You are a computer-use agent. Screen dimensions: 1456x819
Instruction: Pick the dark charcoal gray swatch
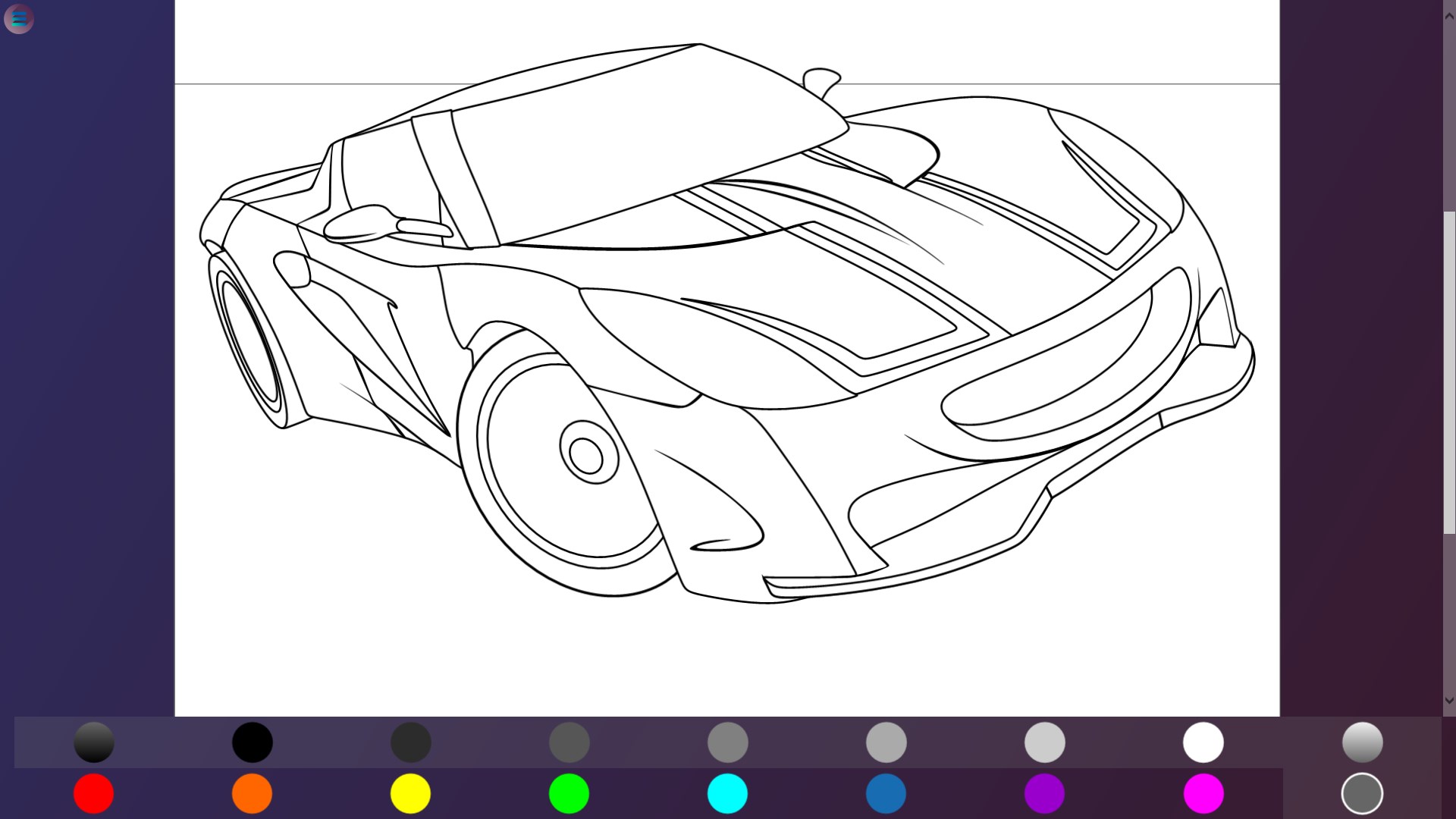coord(410,742)
